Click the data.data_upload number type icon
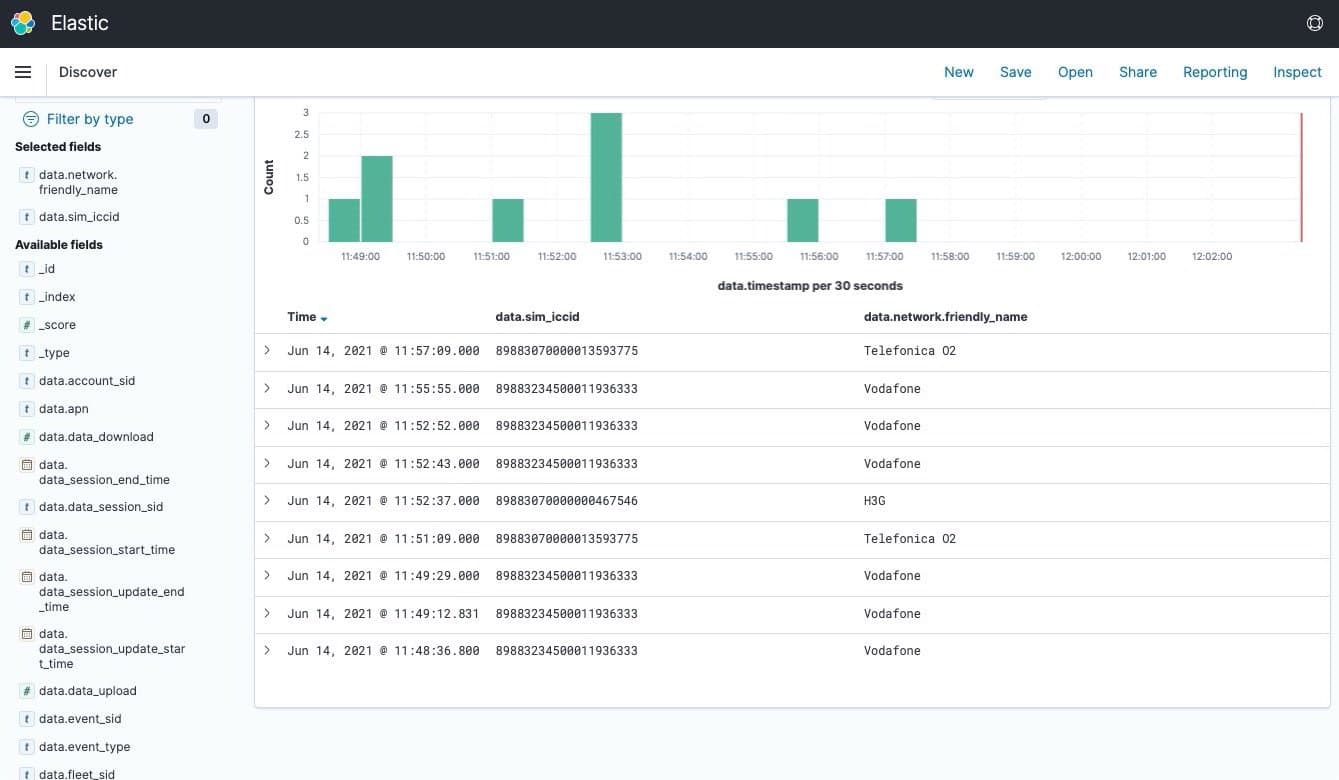 (27, 691)
